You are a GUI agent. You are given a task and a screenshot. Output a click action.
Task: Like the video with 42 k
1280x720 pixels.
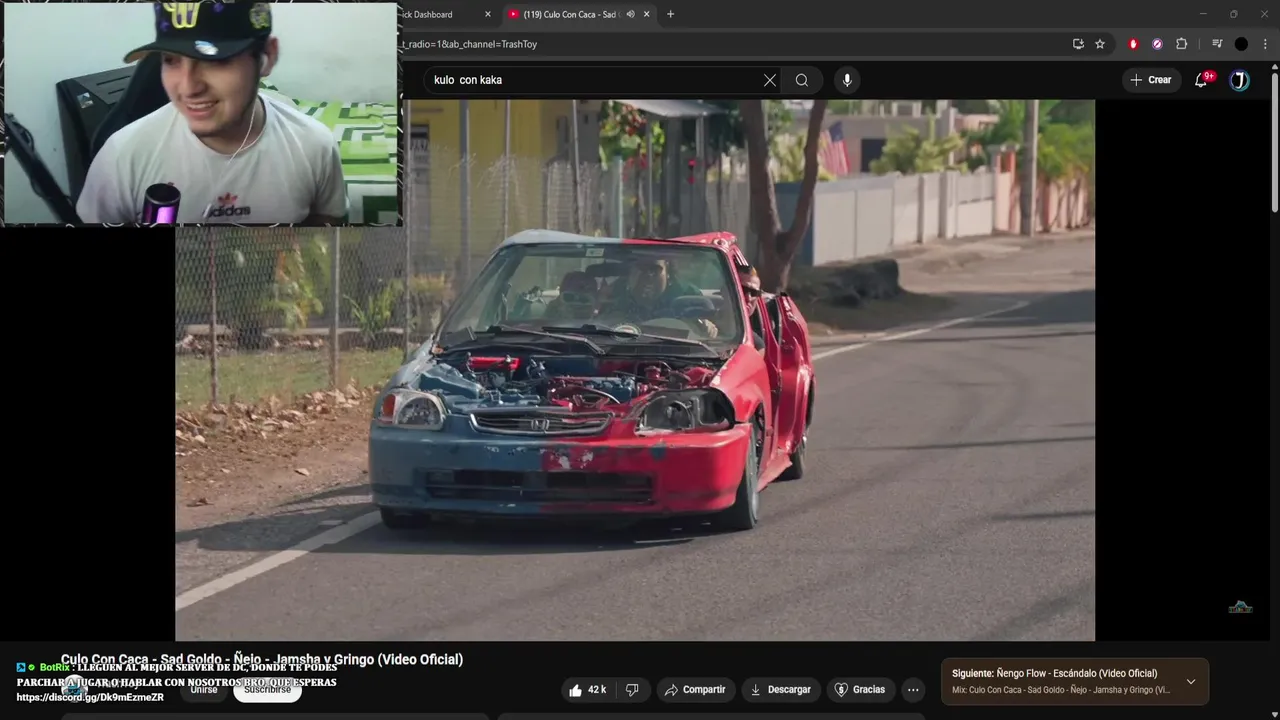[588, 690]
